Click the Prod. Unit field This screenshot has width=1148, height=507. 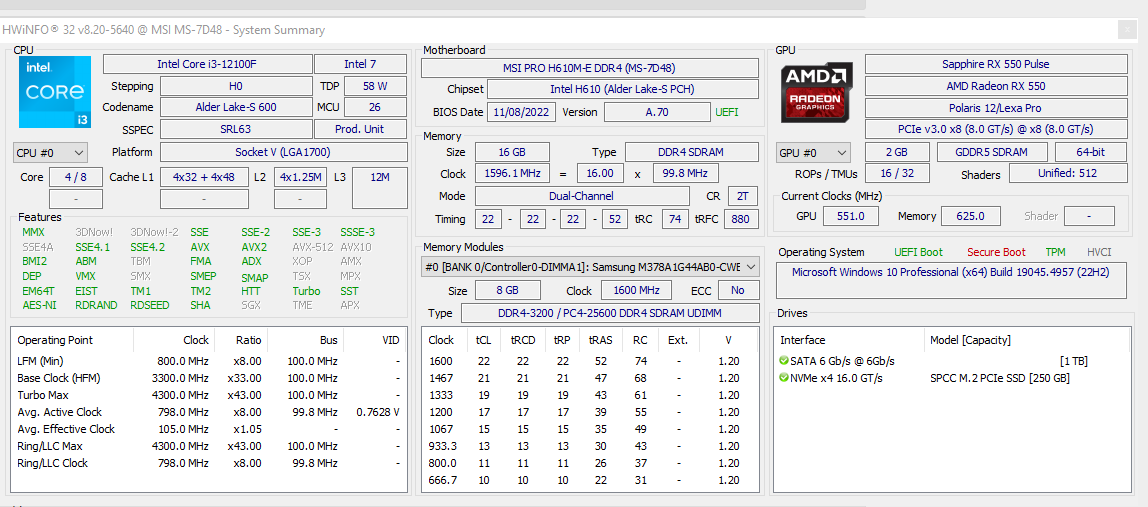tap(360, 130)
